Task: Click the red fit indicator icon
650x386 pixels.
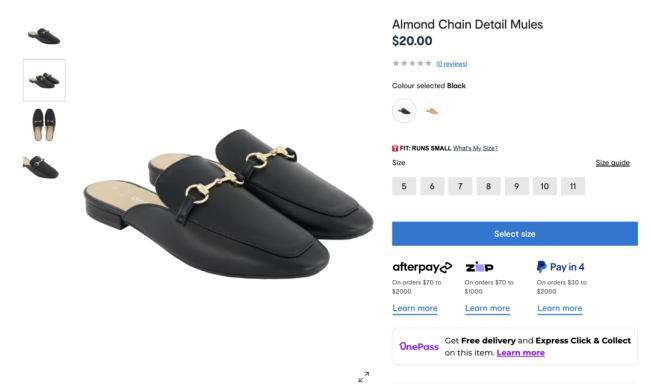Action: coord(395,148)
